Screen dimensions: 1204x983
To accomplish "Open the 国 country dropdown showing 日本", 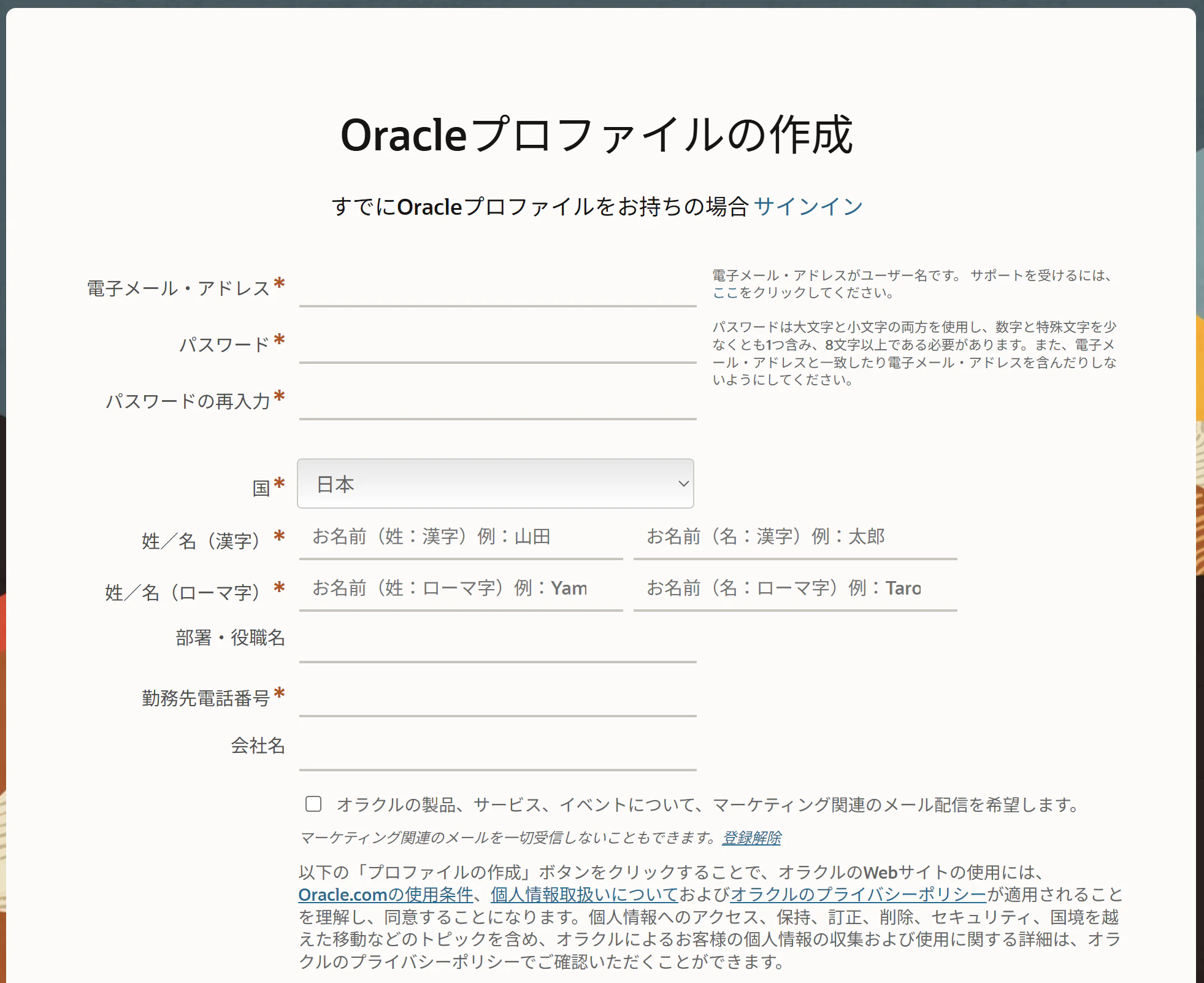I will point(496,484).
